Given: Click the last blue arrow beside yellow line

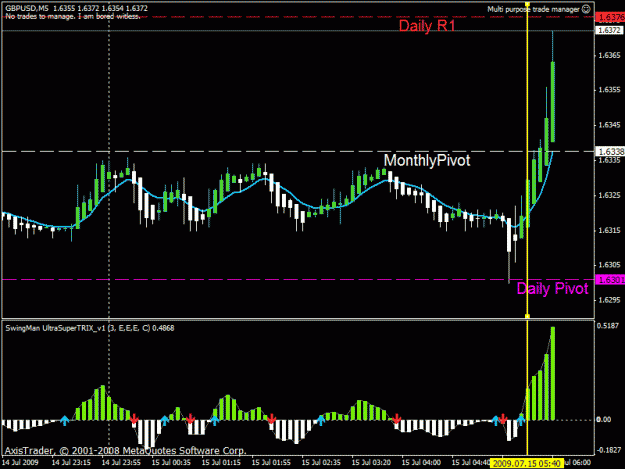Looking at the screenshot, I should (521, 420).
